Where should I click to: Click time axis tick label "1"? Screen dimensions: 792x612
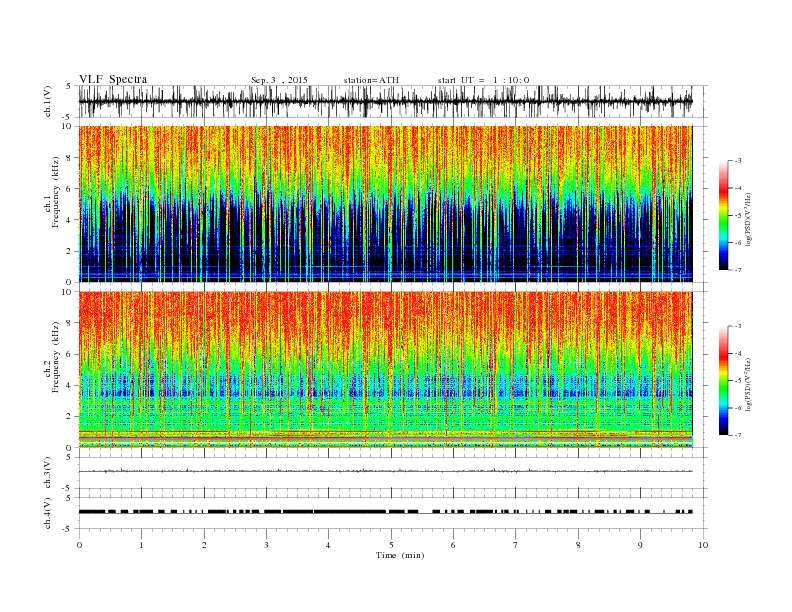(141, 545)
